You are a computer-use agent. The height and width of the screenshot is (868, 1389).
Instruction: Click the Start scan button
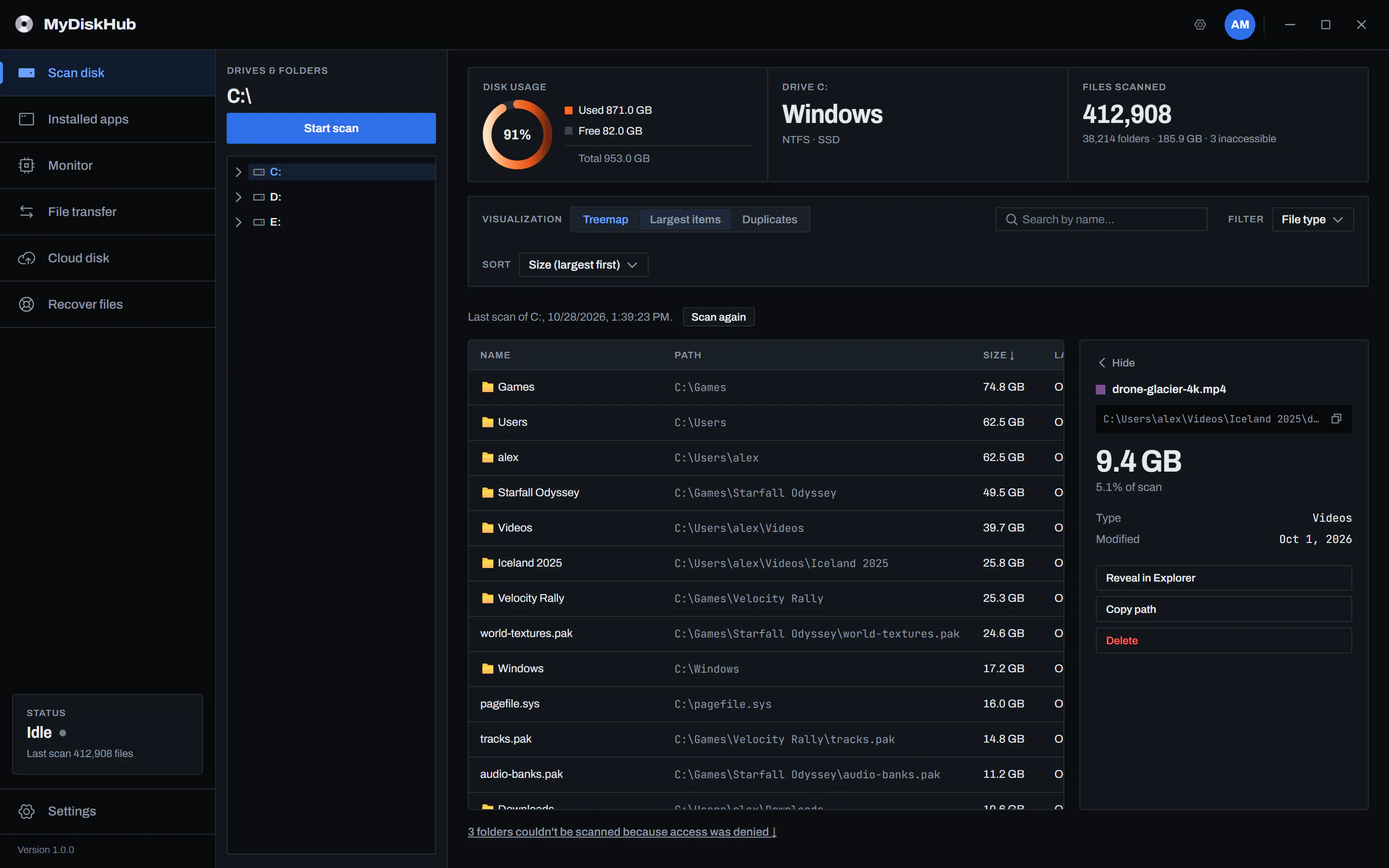(331, 128)
